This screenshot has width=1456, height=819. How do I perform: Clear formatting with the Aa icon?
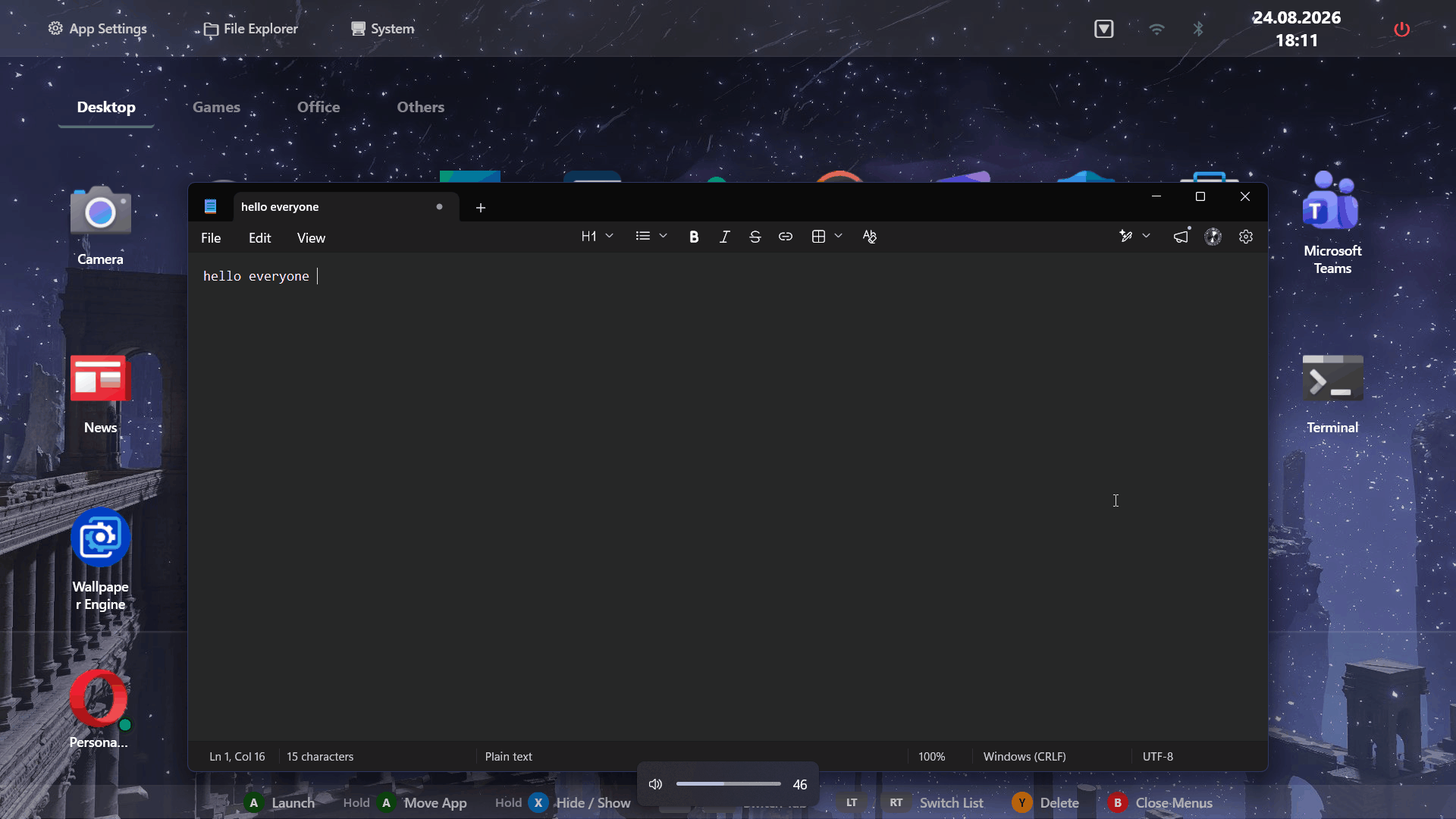(x=869, y=237)
